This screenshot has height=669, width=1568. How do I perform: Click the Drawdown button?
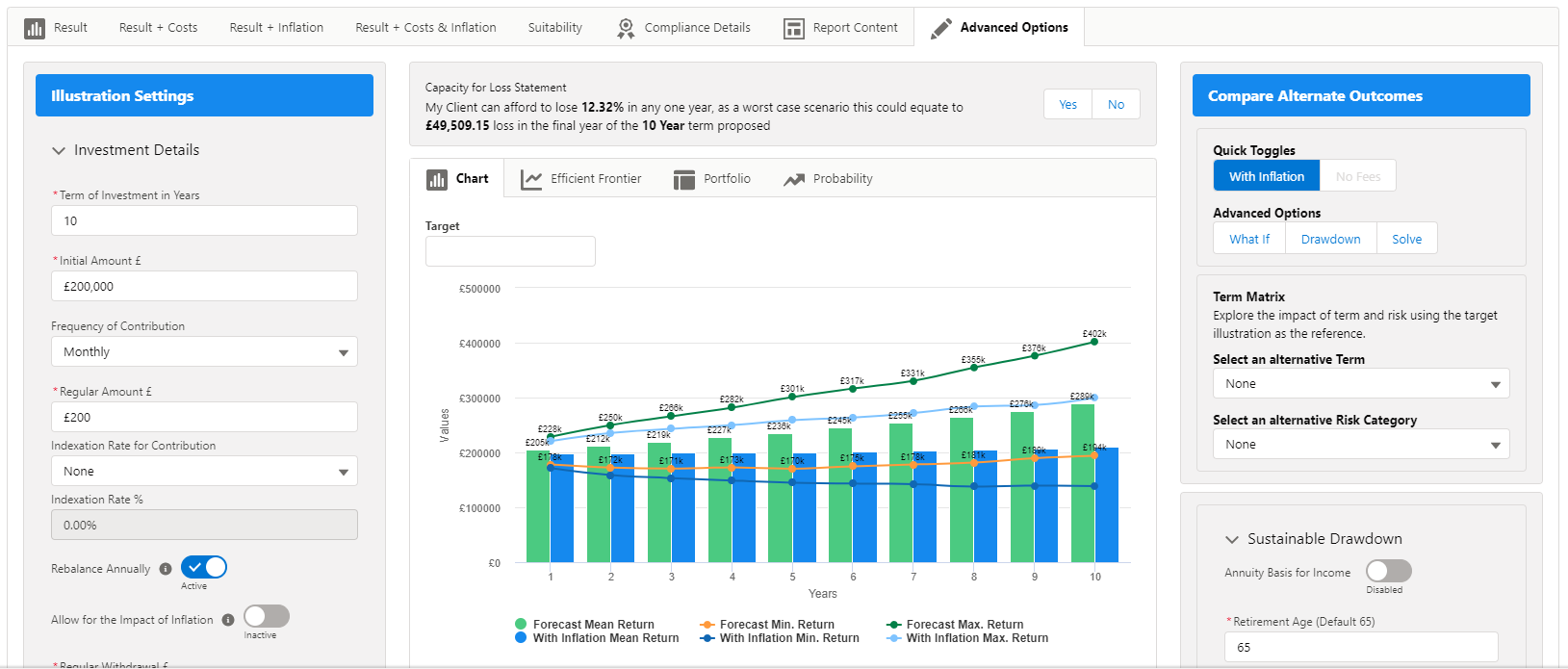1330,240
